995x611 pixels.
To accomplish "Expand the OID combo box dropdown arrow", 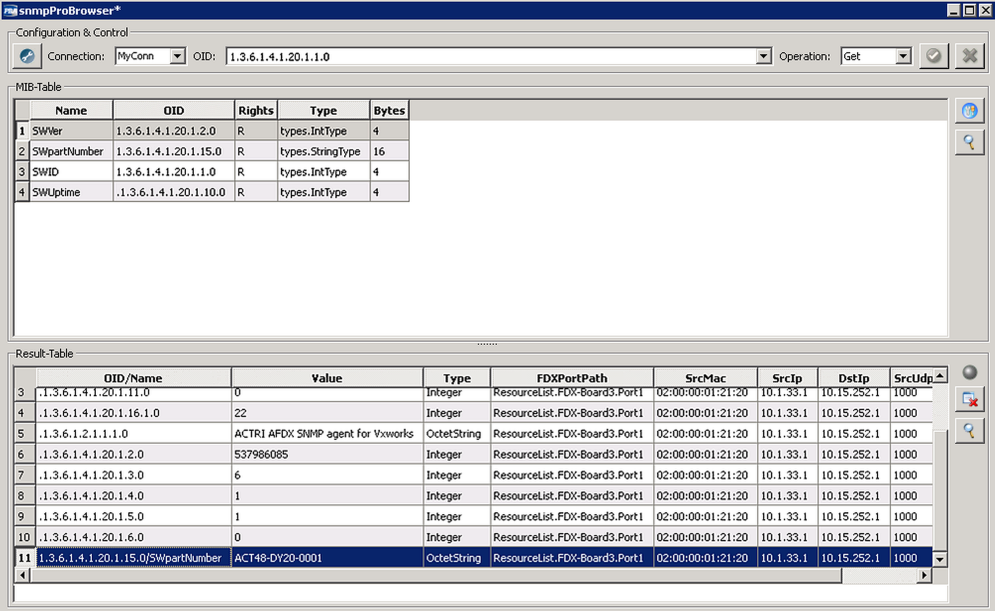I will click(763, 55).
